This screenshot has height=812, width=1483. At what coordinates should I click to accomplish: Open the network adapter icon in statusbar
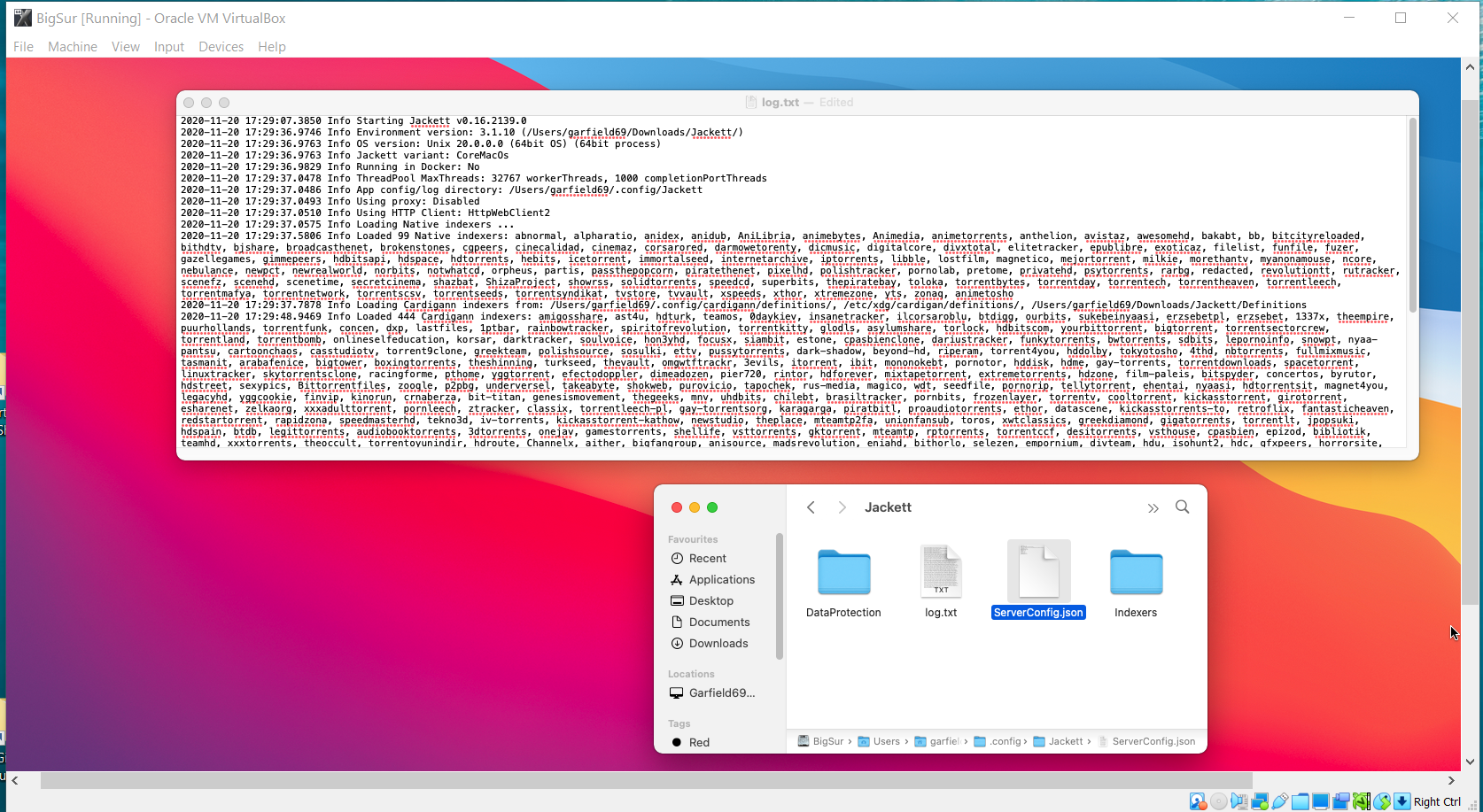click(x=1260, y=800)
